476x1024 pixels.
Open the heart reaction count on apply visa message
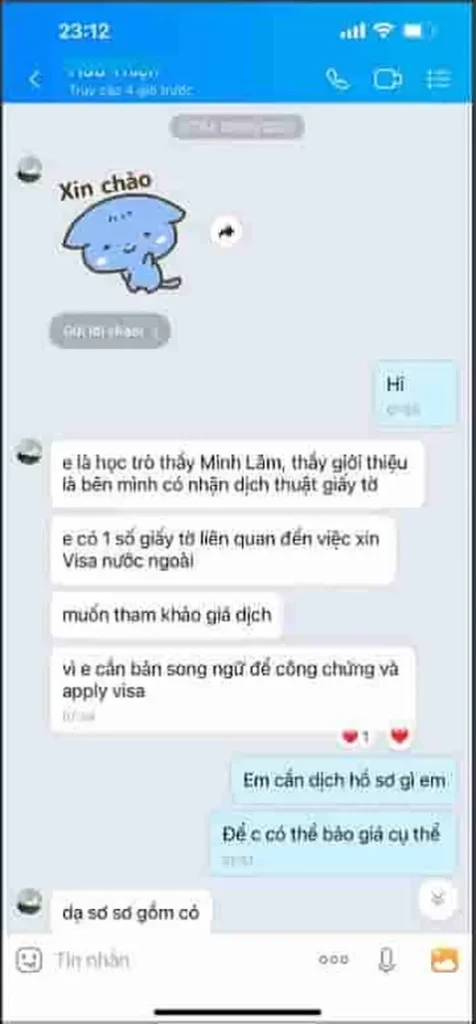tap(356, 737)
